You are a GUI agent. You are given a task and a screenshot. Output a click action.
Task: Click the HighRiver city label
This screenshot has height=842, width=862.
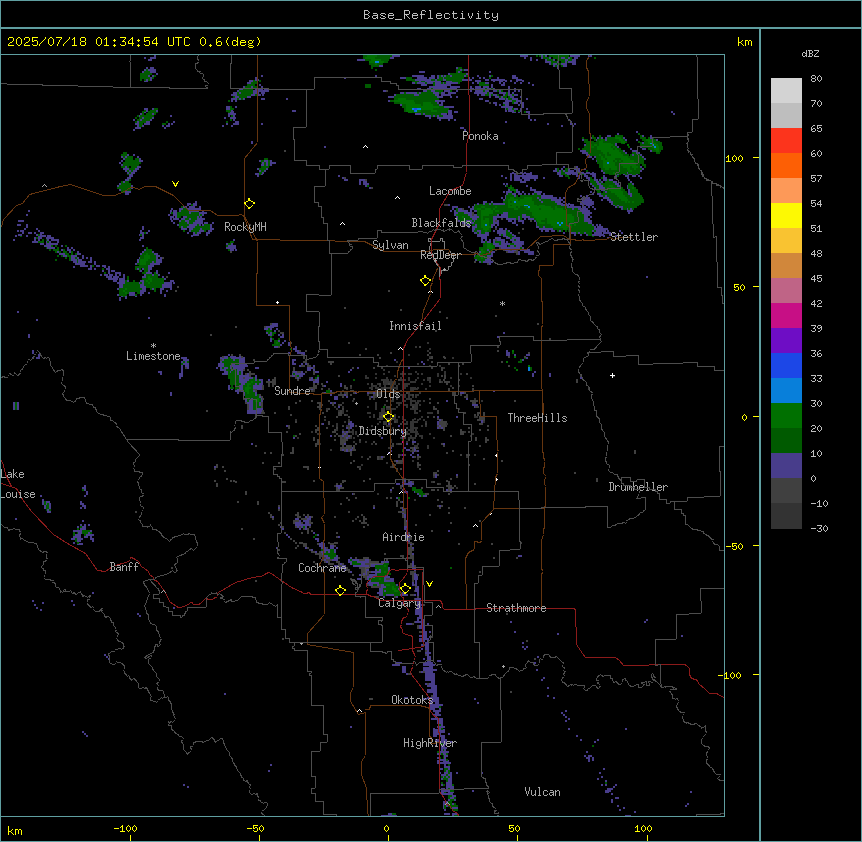pyautogui.click(x=430, y=743)
